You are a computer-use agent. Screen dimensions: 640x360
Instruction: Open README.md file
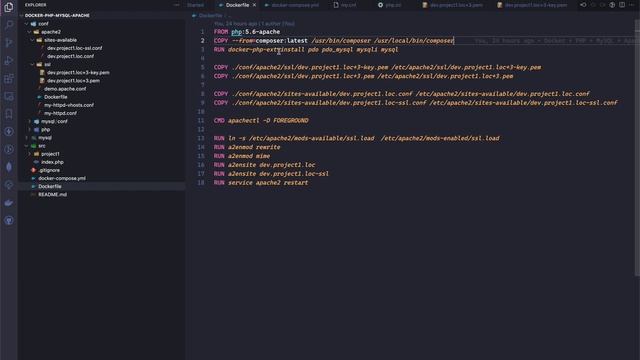tap(52, 195)
